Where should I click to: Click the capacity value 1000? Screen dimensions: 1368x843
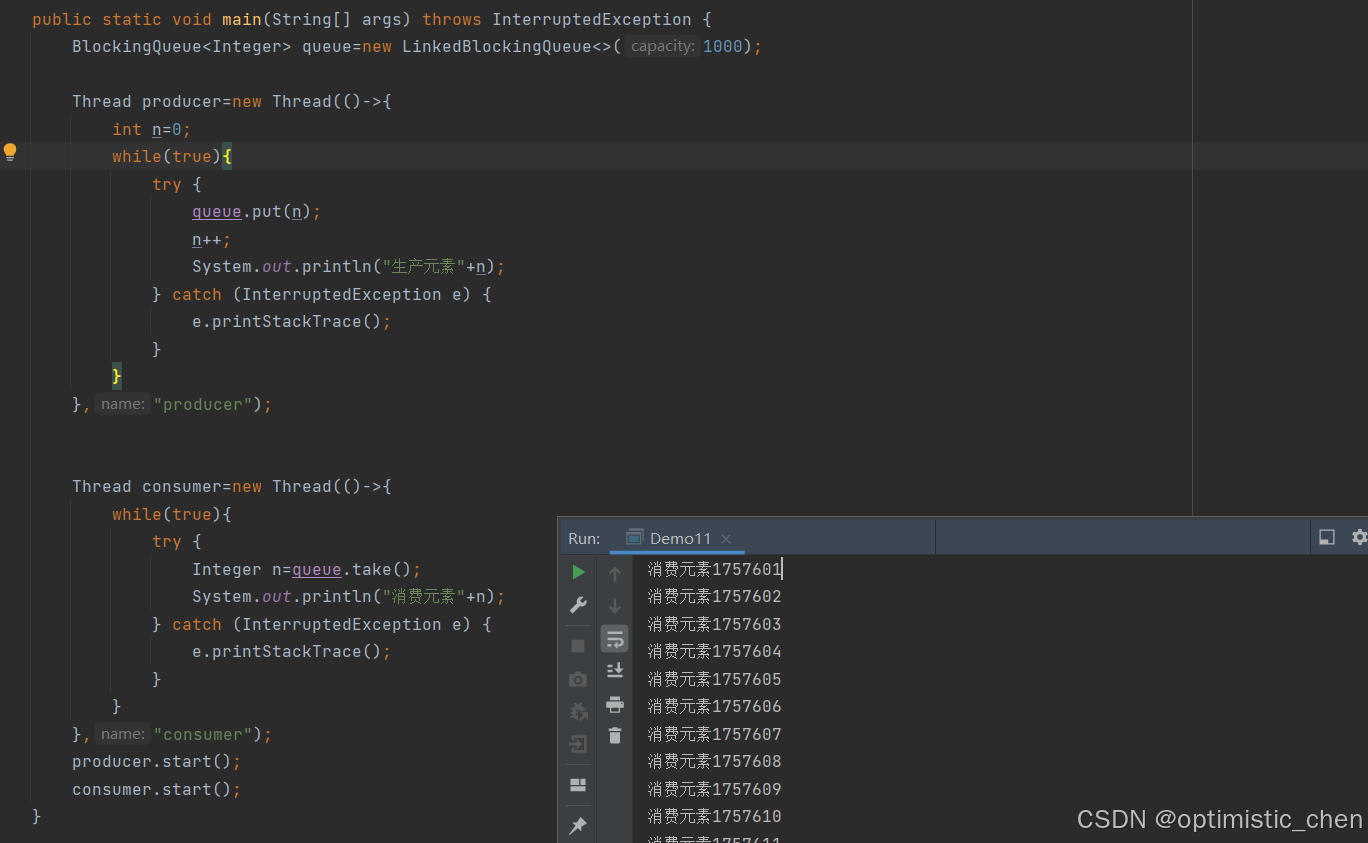723,46
